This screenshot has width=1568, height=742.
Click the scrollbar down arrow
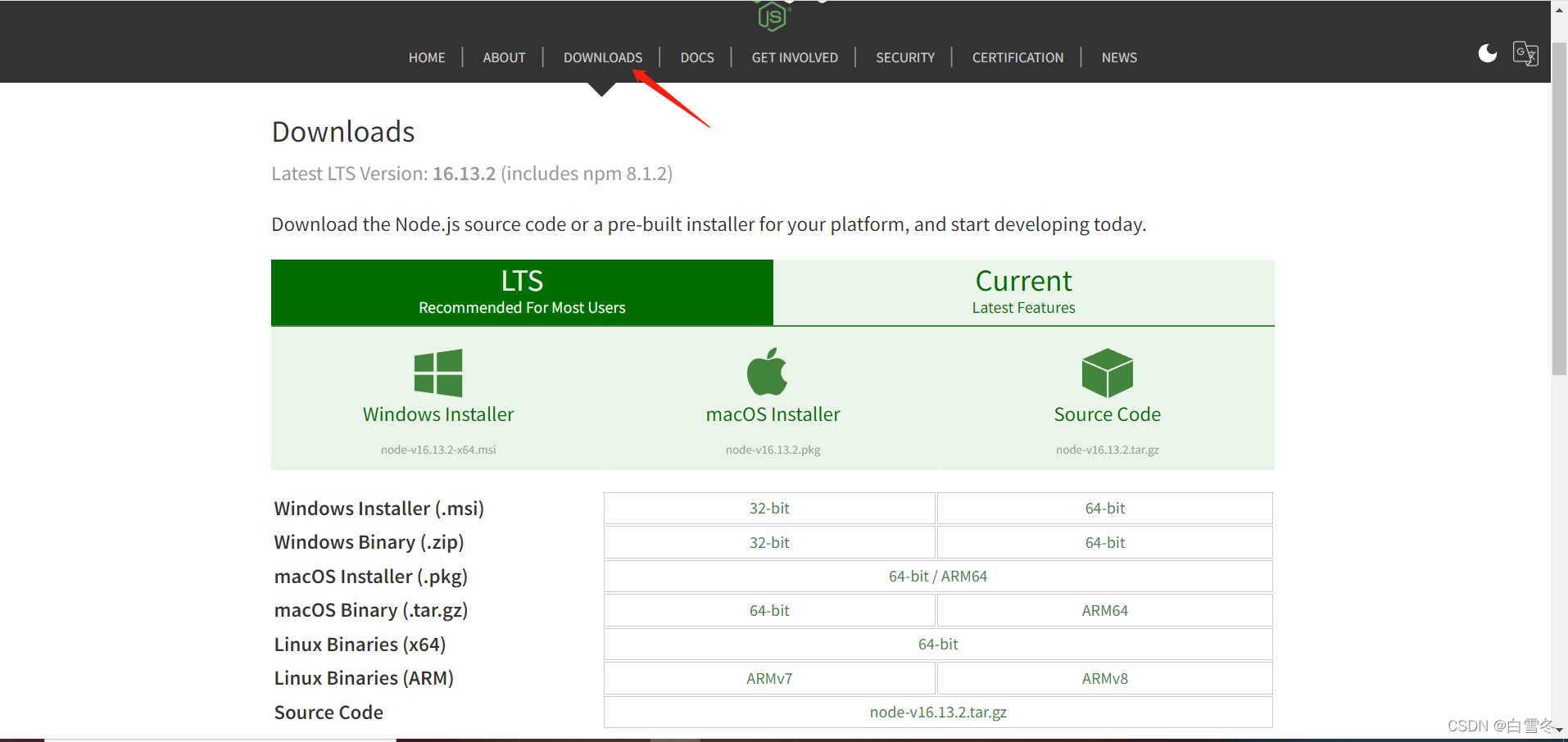pyautogui.click(x=1559, y=729)
